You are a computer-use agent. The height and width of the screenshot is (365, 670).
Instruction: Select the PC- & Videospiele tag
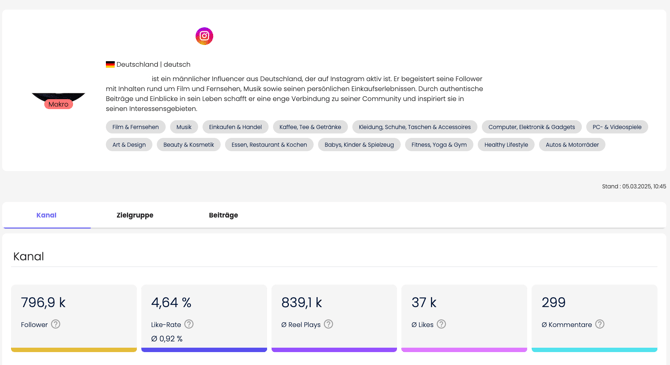pos(617,127)
